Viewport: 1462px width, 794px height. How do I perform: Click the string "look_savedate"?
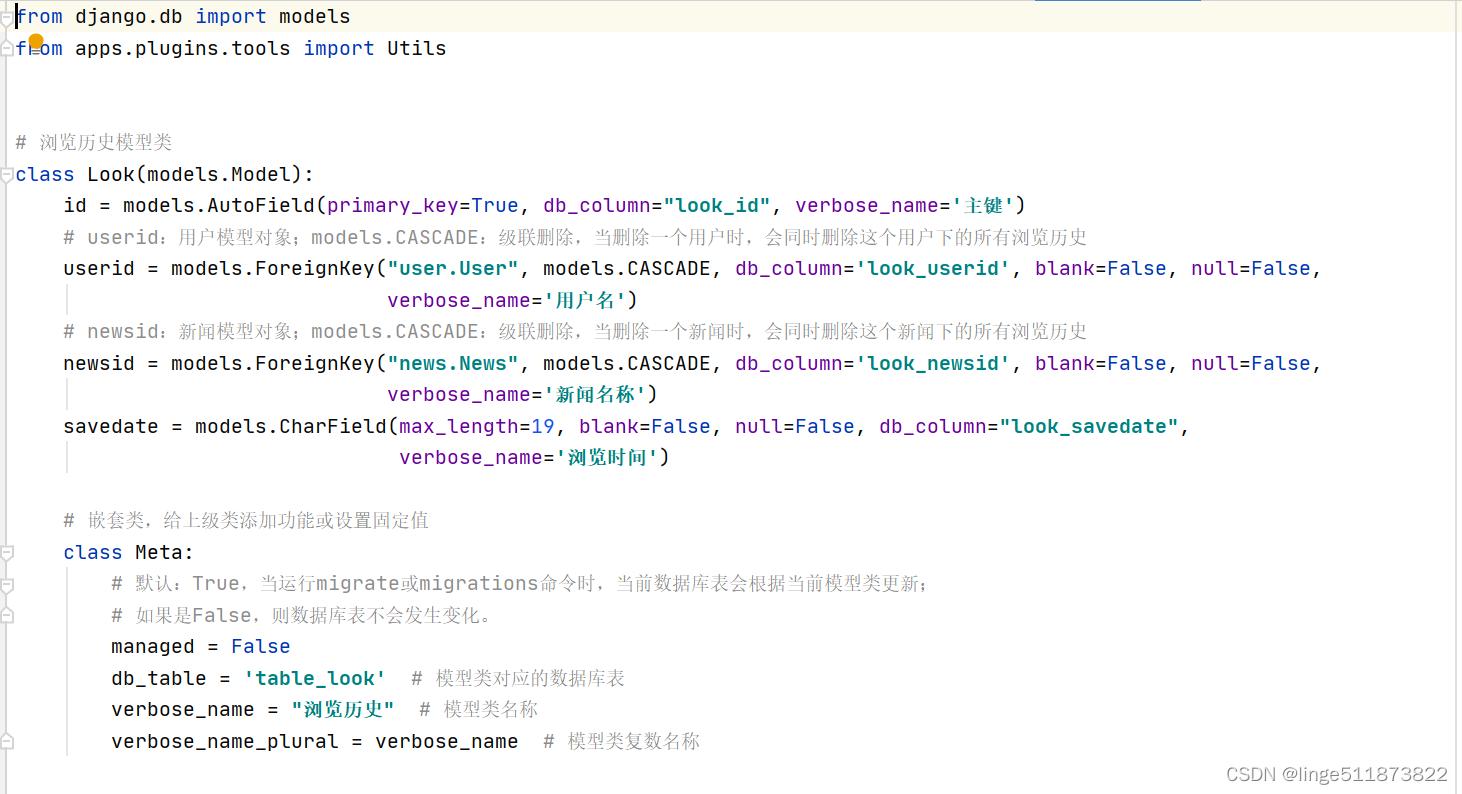click(1089, 426)
